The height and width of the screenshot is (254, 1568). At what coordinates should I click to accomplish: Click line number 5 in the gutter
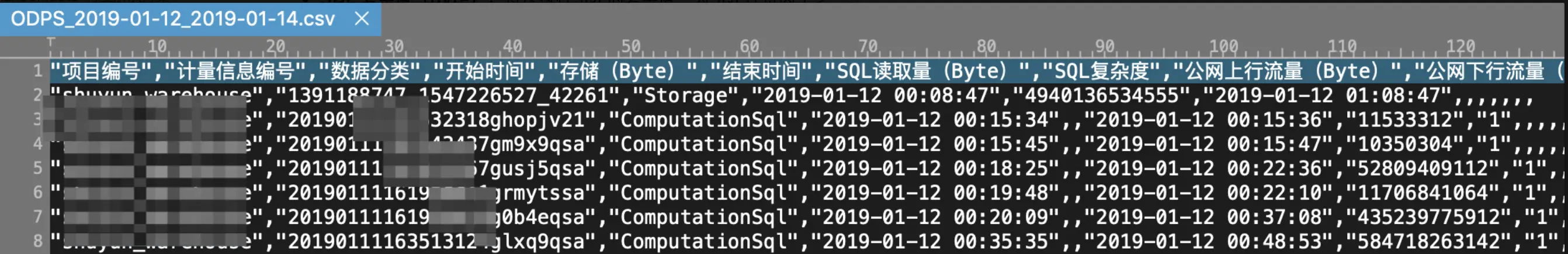[x=37, y=168]
